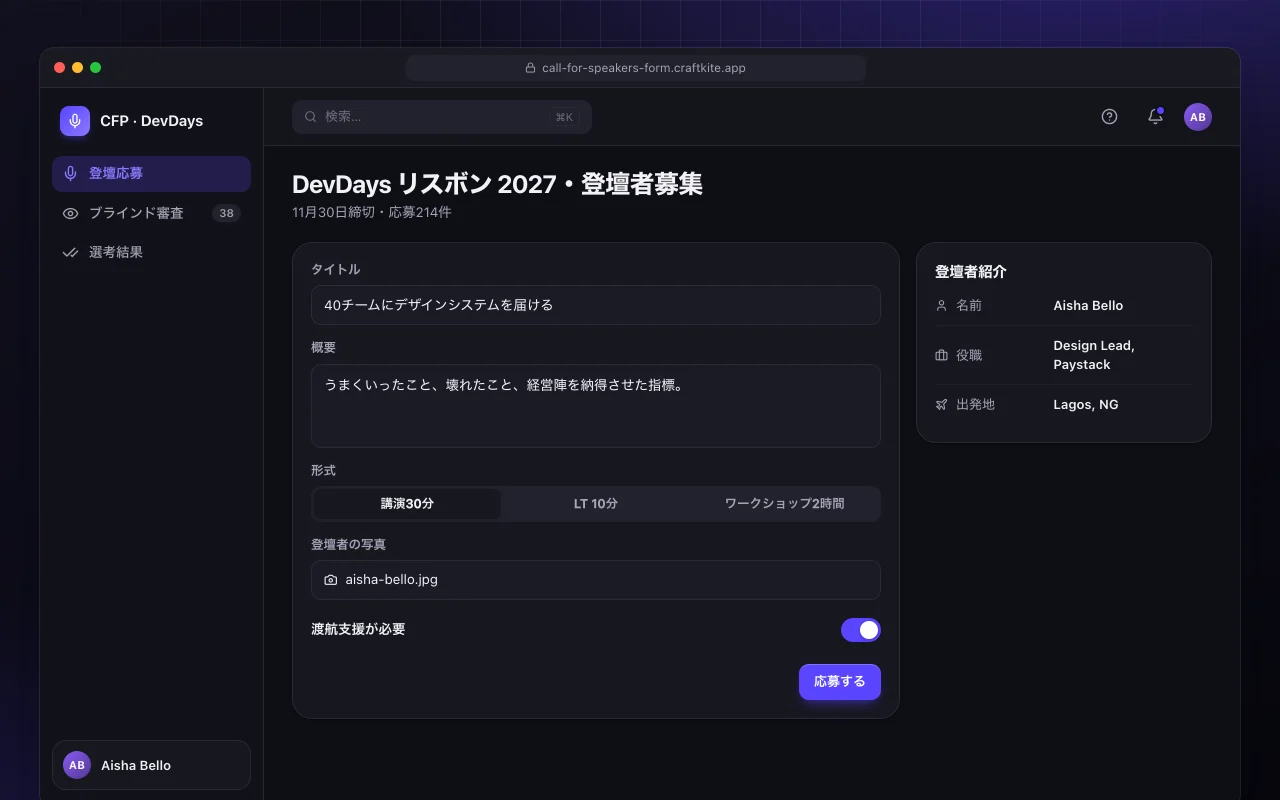Click the origin value Lagos, NG
Screen dimensions: 1280x800
click(1086, 405)
